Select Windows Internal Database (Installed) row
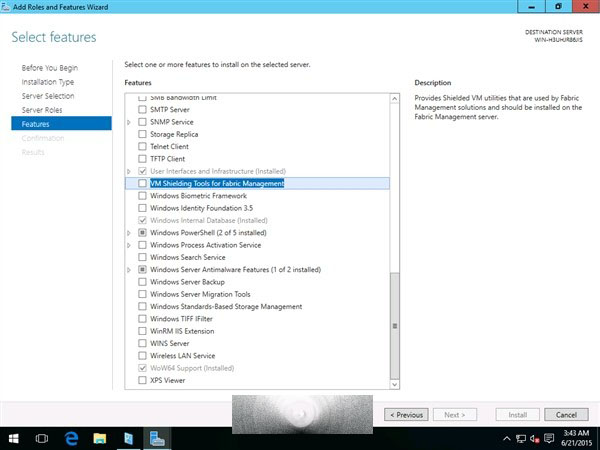Viewport: 600px width, 450px height. (257, 220)
